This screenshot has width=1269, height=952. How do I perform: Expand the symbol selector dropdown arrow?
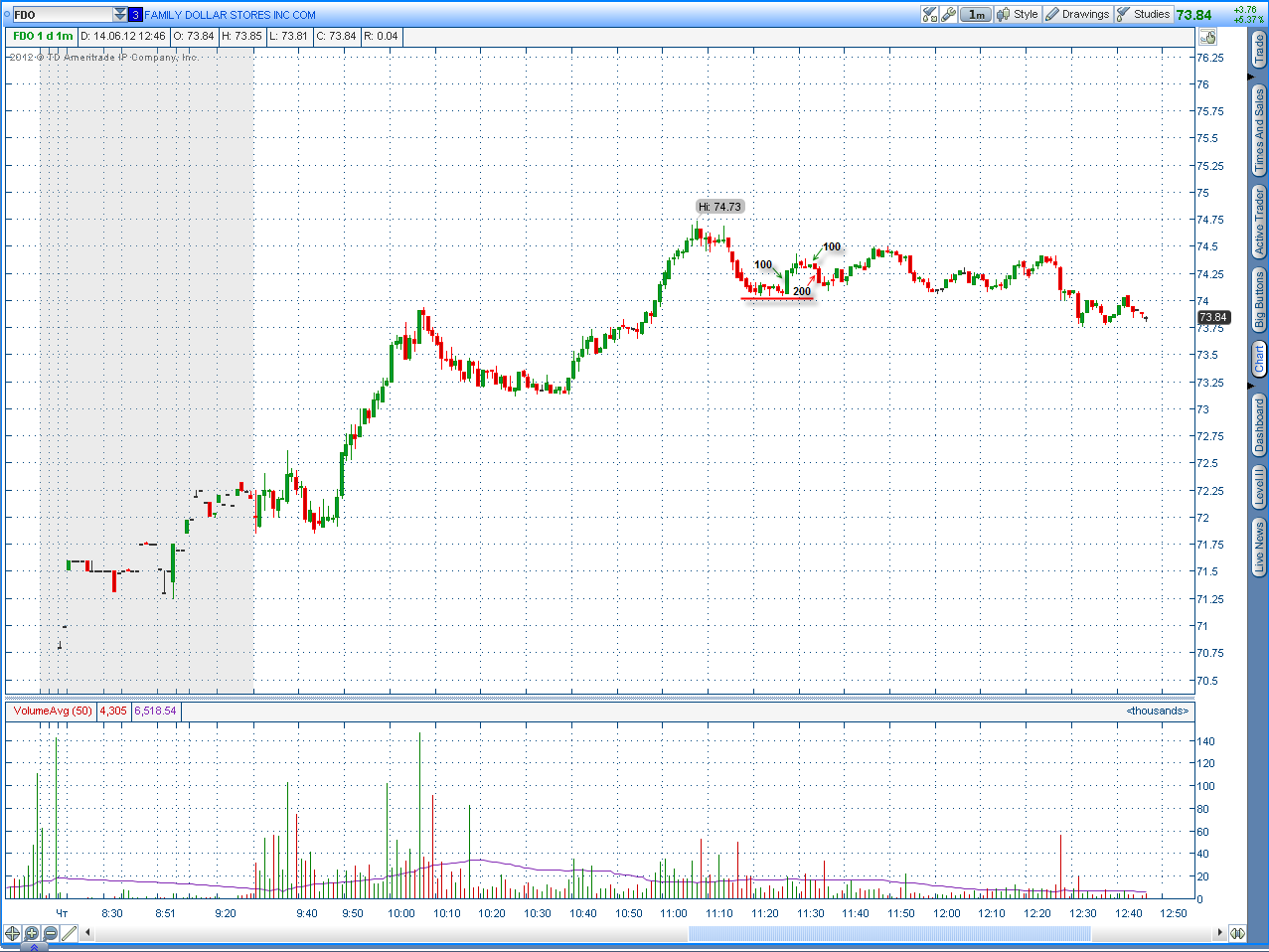click(120, 15)
